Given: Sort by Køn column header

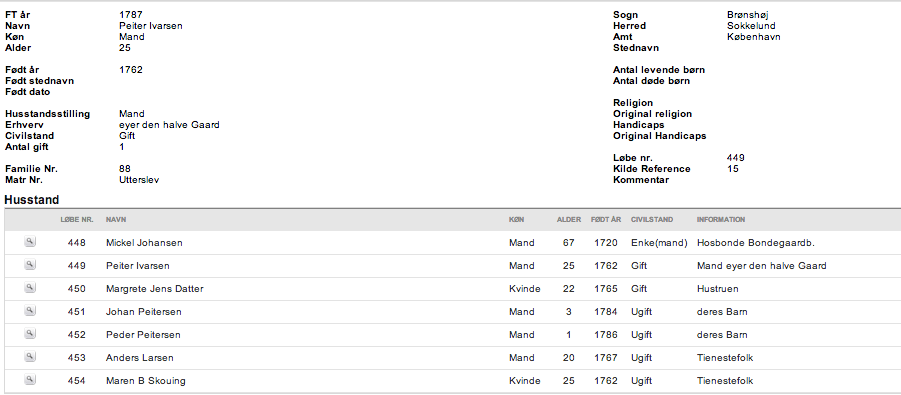Looking at the screenshot, I should coord(516,220).
